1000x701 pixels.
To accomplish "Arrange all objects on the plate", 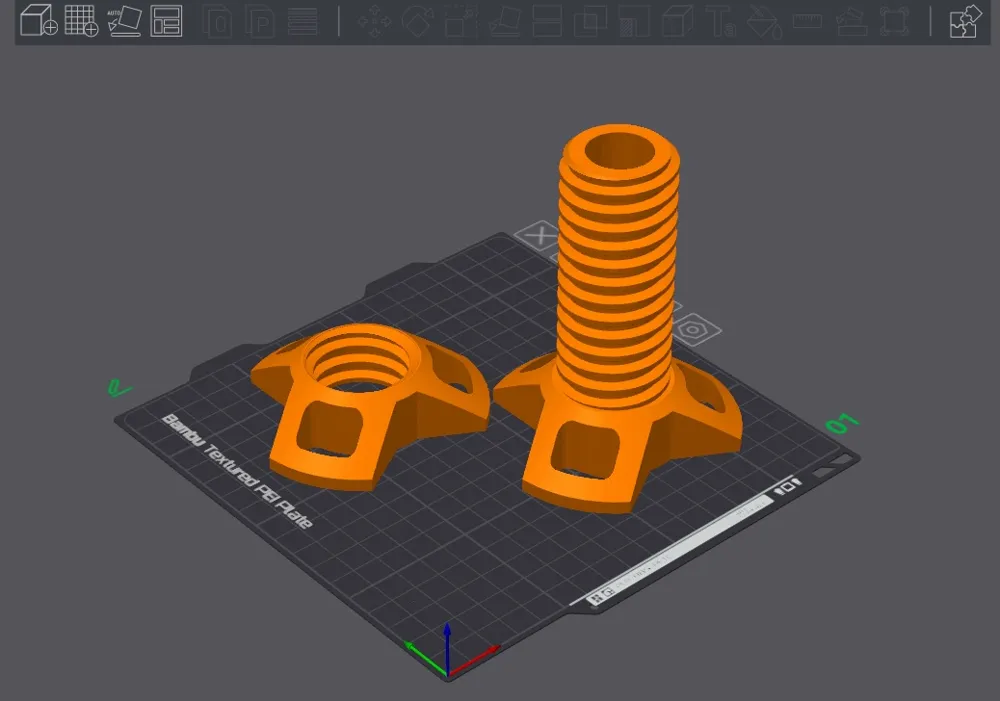I will [x=168, y=20].
